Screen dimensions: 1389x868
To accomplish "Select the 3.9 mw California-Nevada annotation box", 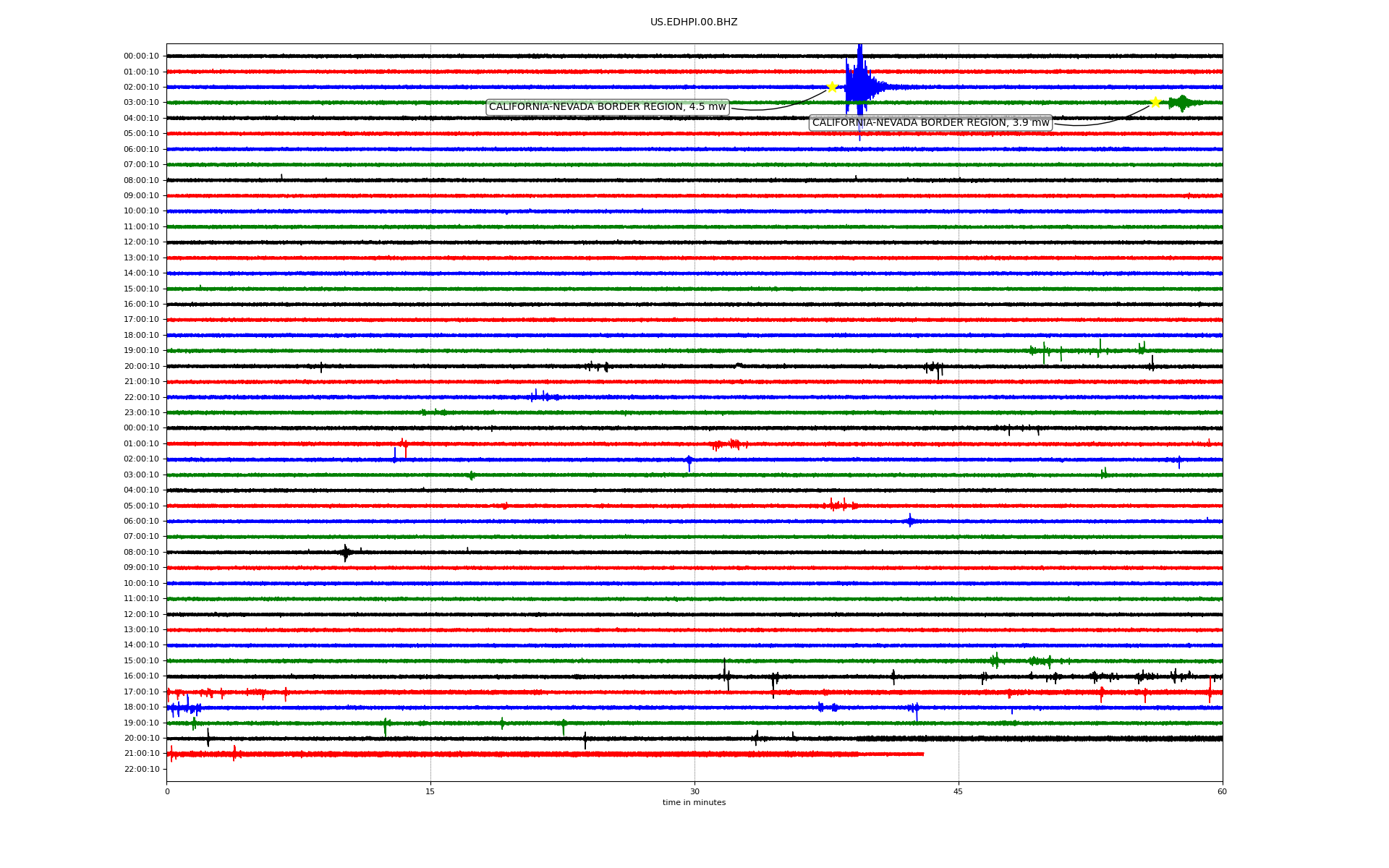I will [930, 123].
